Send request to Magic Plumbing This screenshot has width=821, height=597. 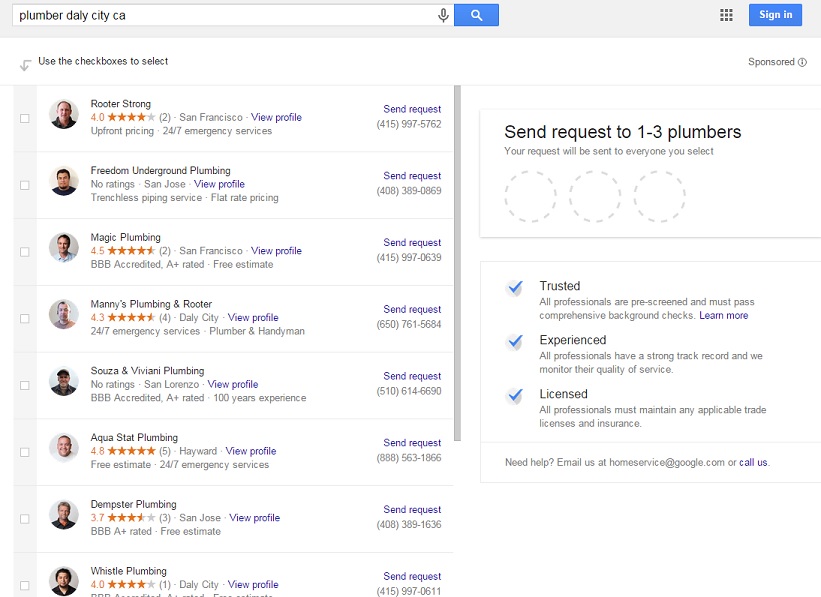[412, 242]
